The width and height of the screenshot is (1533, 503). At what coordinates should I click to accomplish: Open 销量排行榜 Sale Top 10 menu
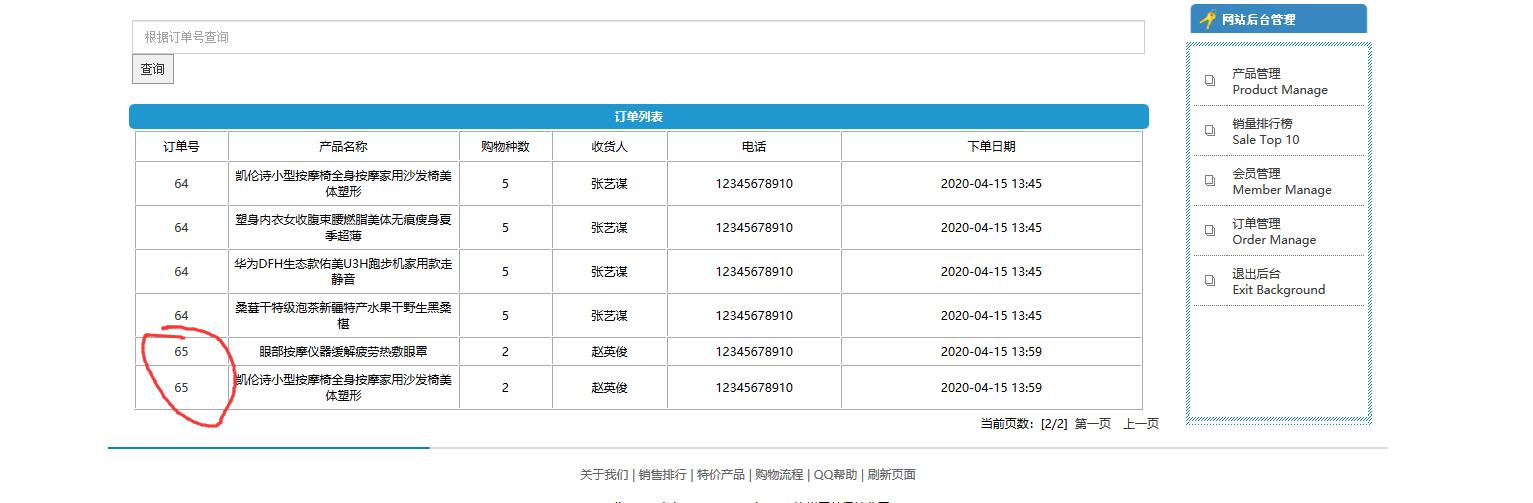point(1265,131)
